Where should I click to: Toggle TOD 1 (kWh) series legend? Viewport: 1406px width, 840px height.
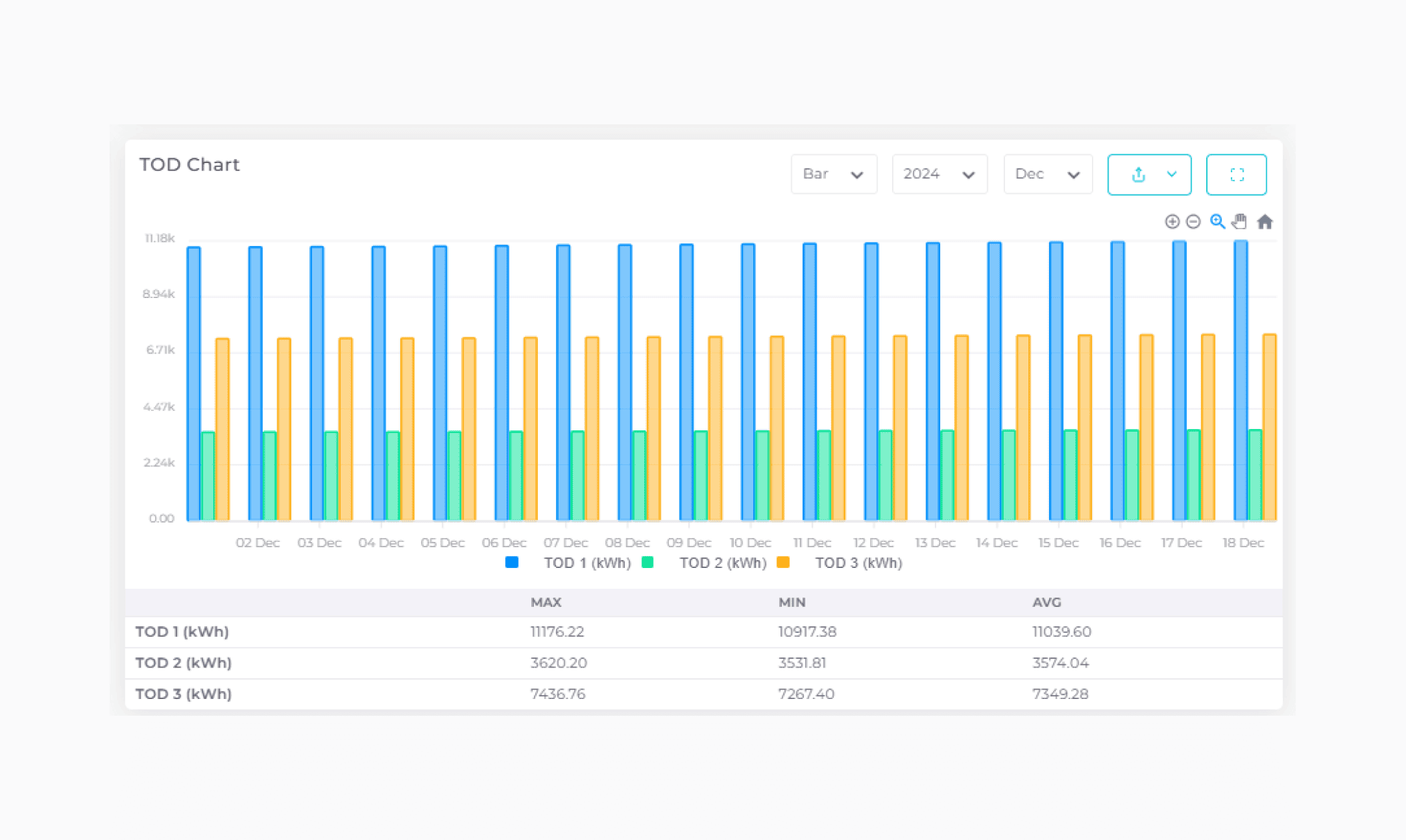[x=587, y=563]
